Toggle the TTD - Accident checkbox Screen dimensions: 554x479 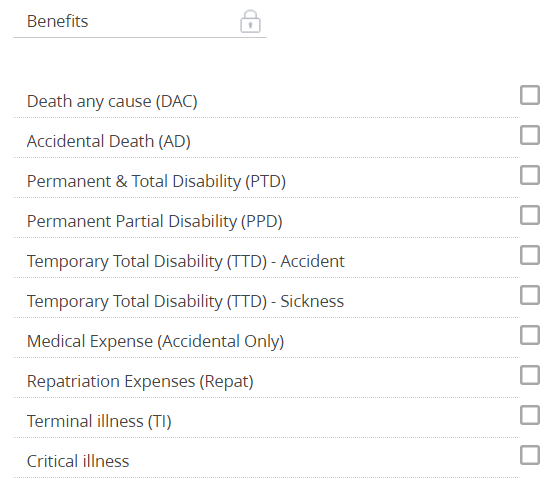click(x=530, y=255)
